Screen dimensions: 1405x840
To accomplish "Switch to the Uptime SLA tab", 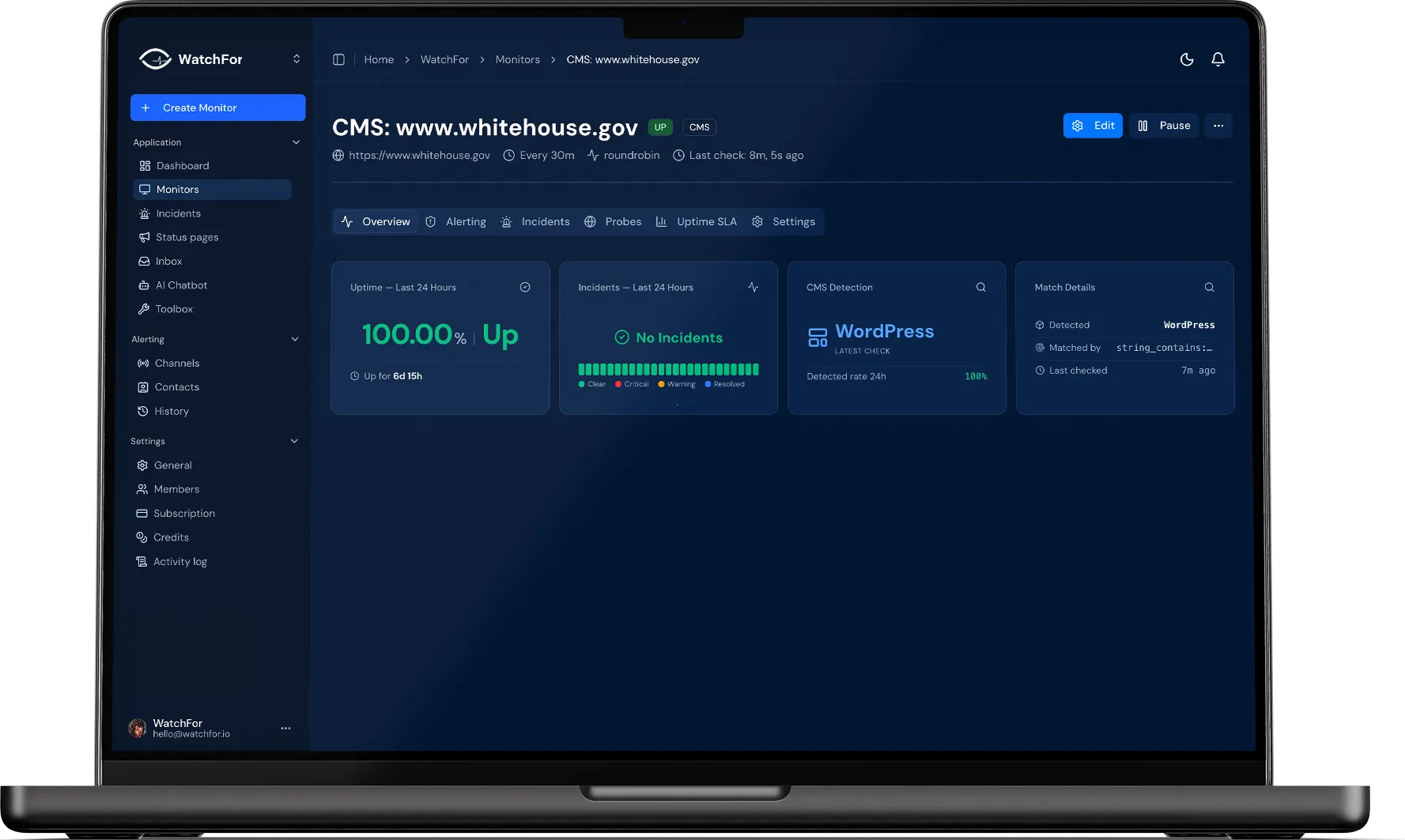I will click(x=697, y=222).
